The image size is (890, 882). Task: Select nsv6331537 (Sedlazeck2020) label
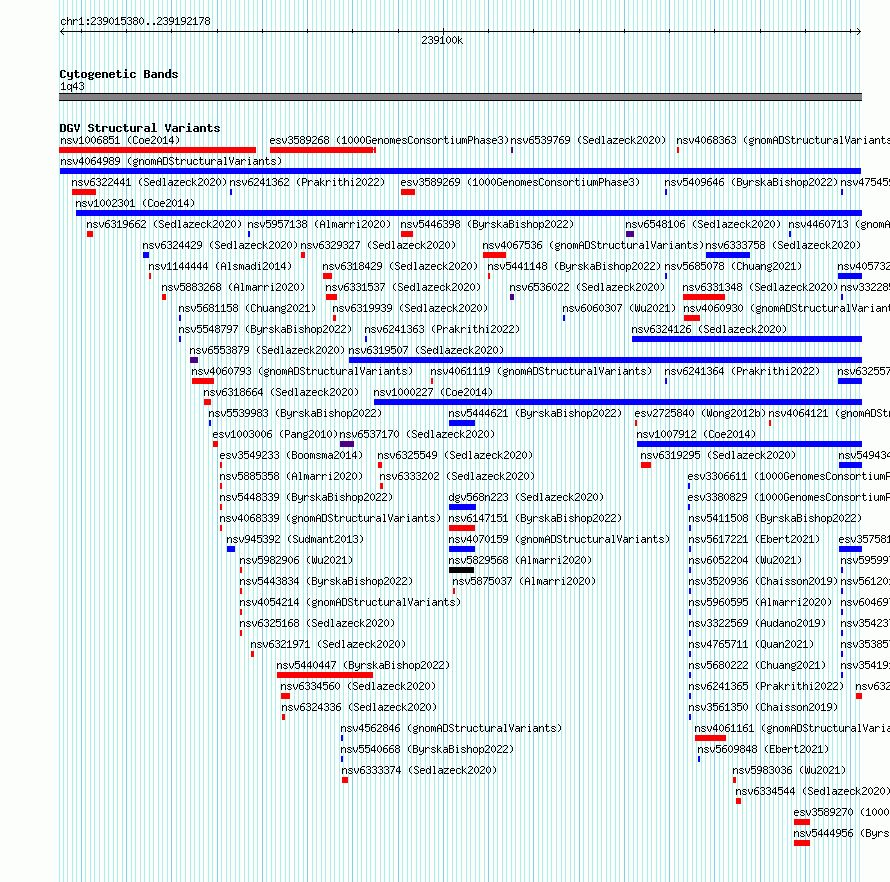coord(403,287)
